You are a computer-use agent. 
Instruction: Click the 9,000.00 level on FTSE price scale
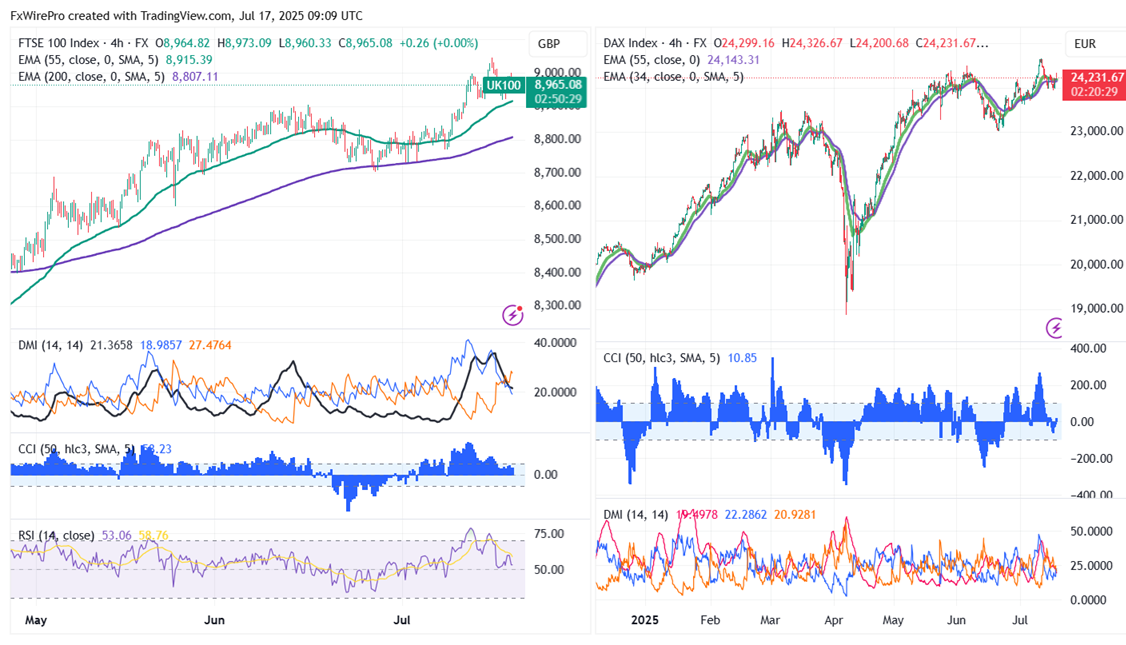(x=556, y=72)
